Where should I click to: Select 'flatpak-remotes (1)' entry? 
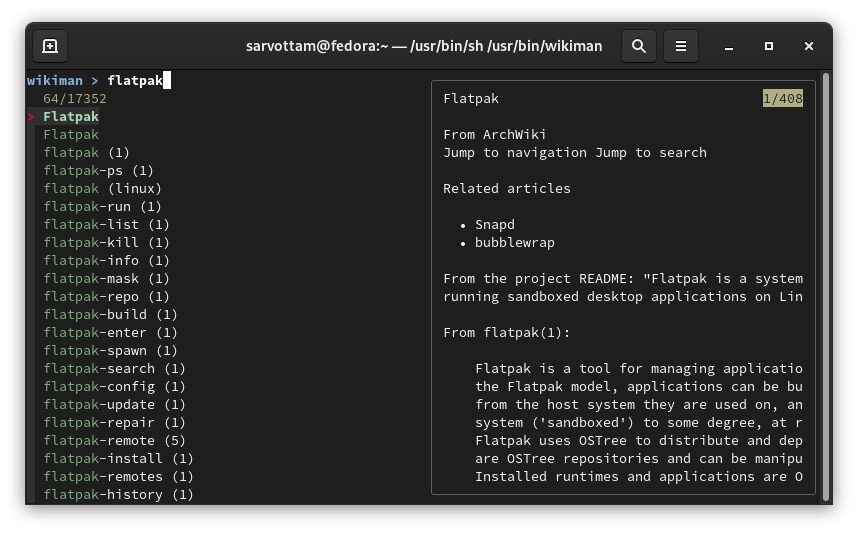(119, 477)
